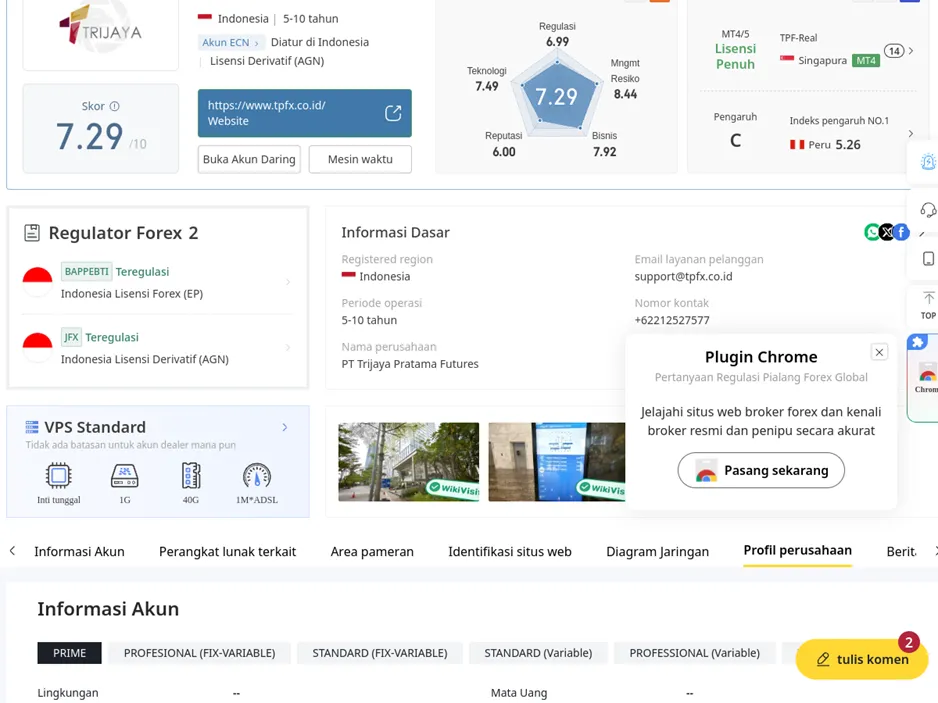Select STANDARD (FIX-VARIABLE) account type
Screen dimensions: 938x703
click(x=380, y=653)
